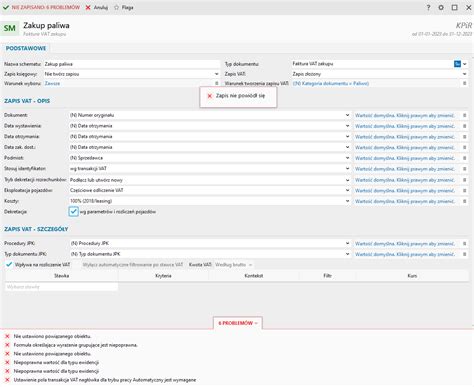Click the SM schema avatar icon
Viewport: 474px width, 387px height.
point(10,28)
